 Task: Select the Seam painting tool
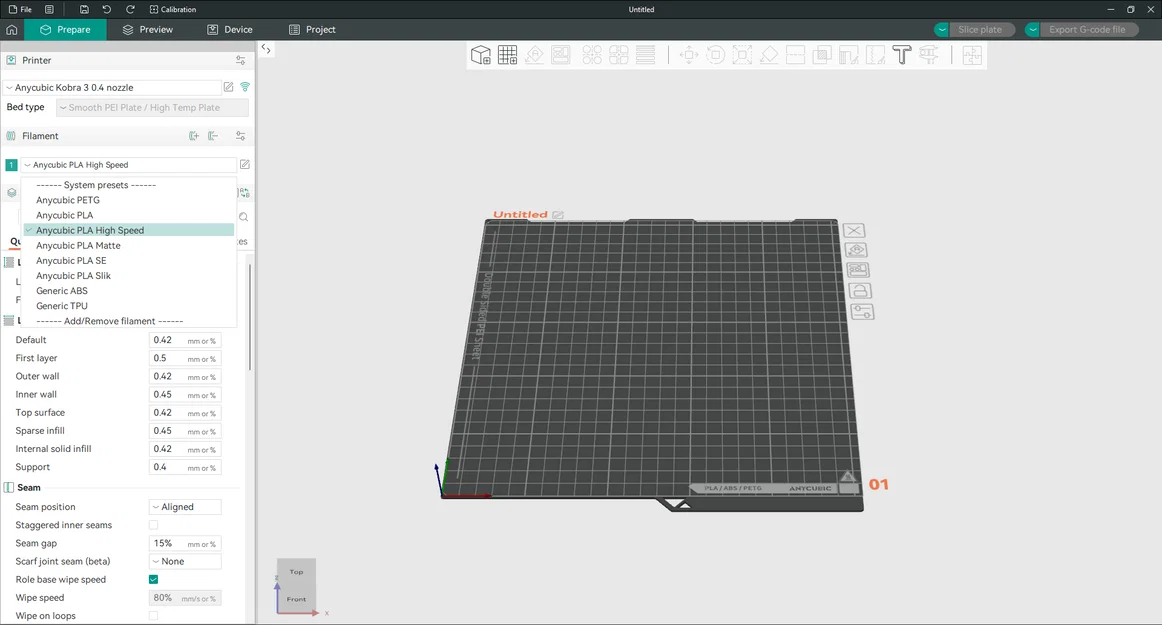pos(875,55)
